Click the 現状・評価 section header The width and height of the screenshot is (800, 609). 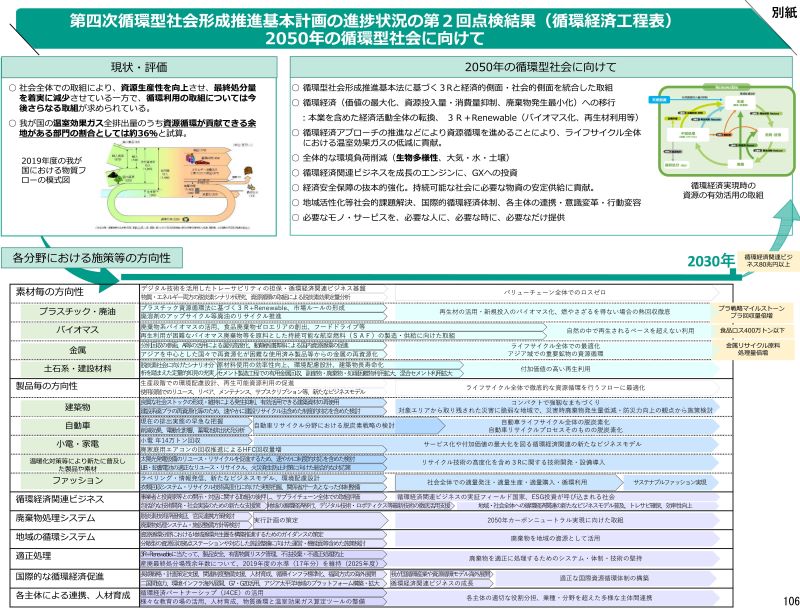coord(139,67)
